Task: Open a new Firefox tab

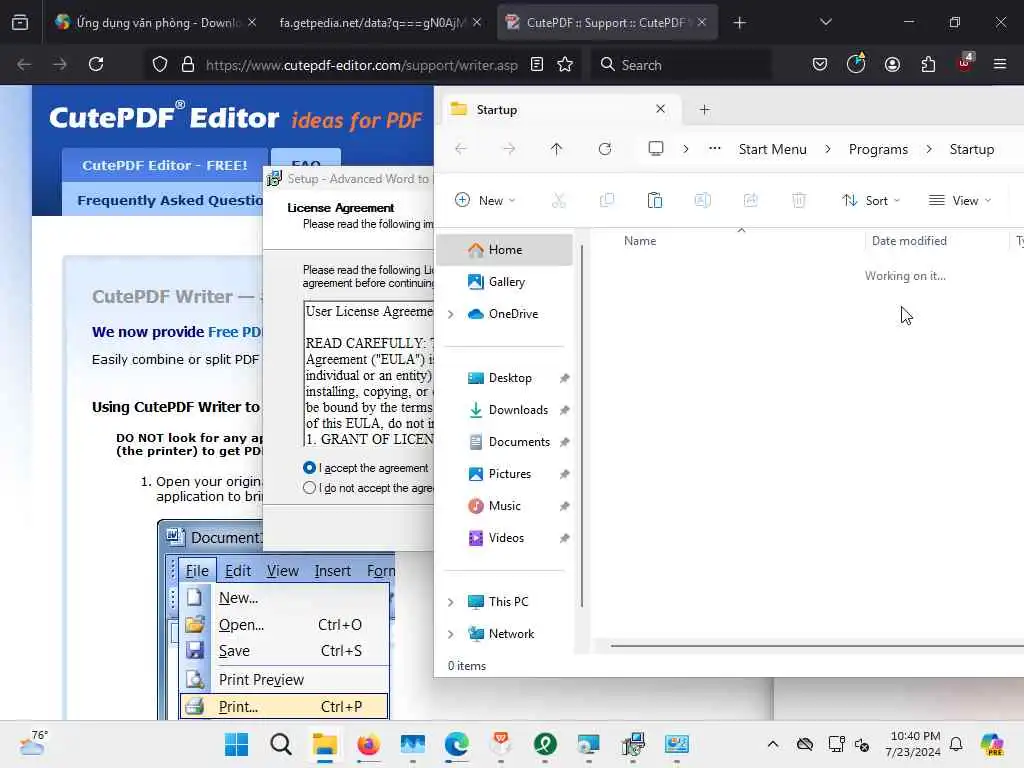Action: pos(739,23)
